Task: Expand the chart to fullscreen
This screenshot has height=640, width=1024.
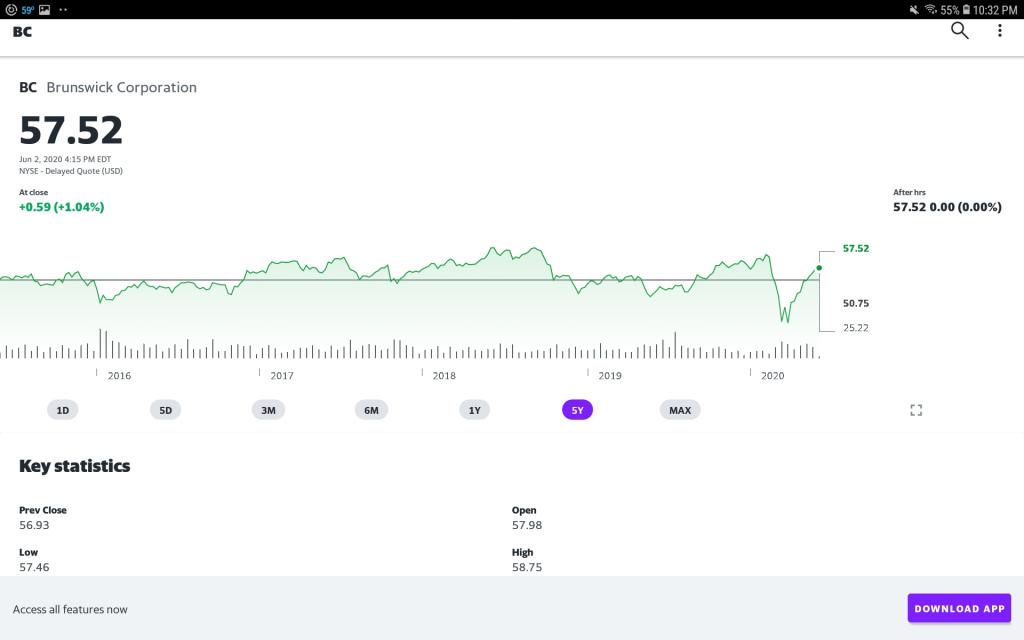Action: pos(916,410)
